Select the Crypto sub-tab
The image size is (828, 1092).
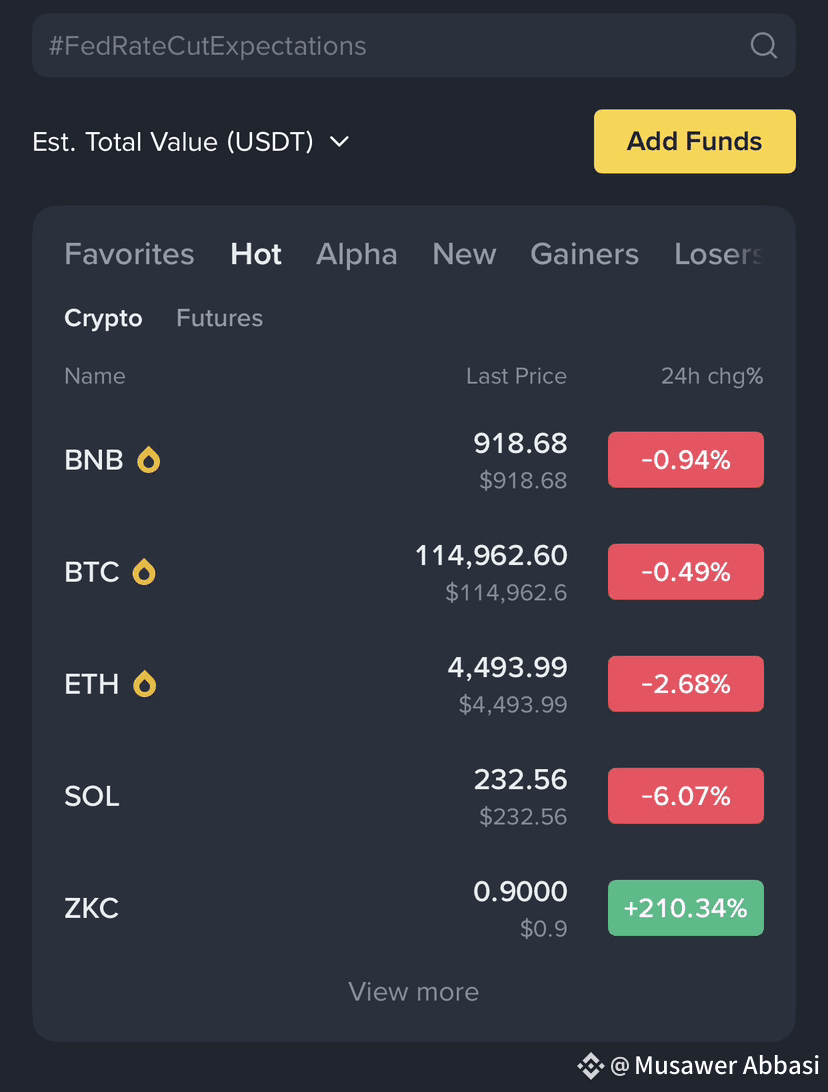point(103,318)
